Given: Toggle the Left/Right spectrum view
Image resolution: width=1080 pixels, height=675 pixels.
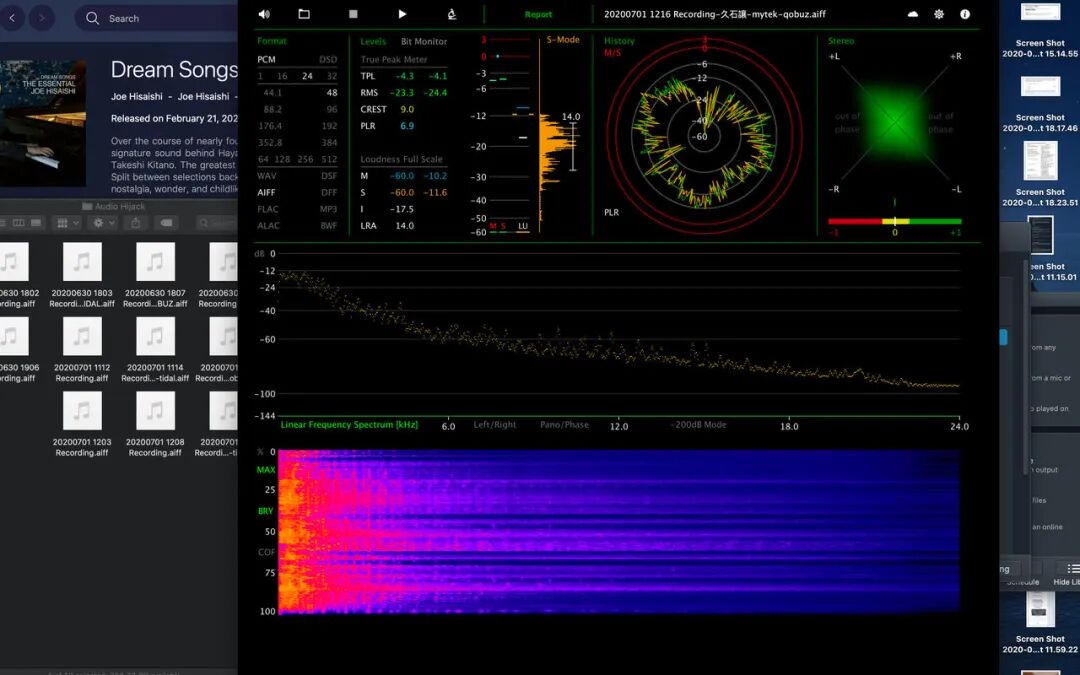Looking at the screenshot, I should pyautogui.click(x=495, y=425).
